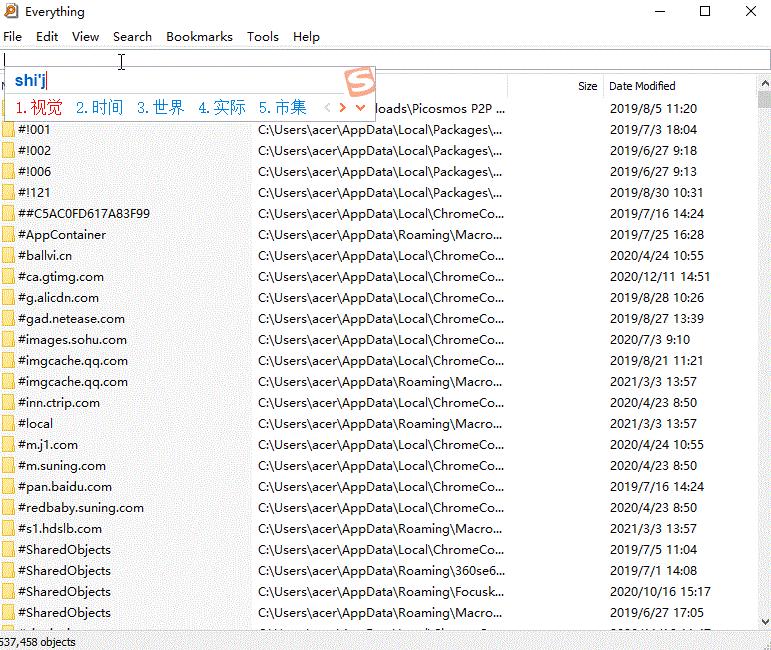Select the #local folder icon
Screen dimensions: 771x650
(8, 424)
